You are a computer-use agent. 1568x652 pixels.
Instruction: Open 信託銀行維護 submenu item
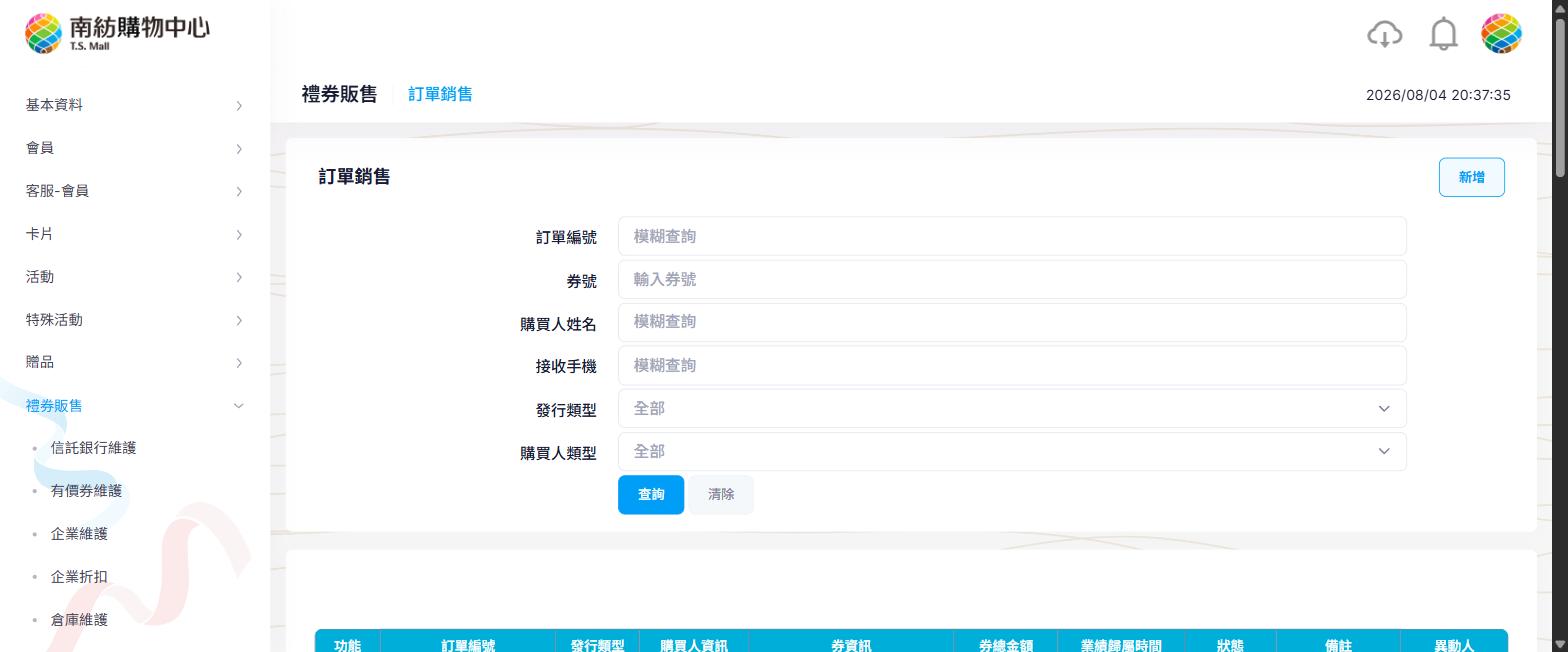[x=93, y=448]
